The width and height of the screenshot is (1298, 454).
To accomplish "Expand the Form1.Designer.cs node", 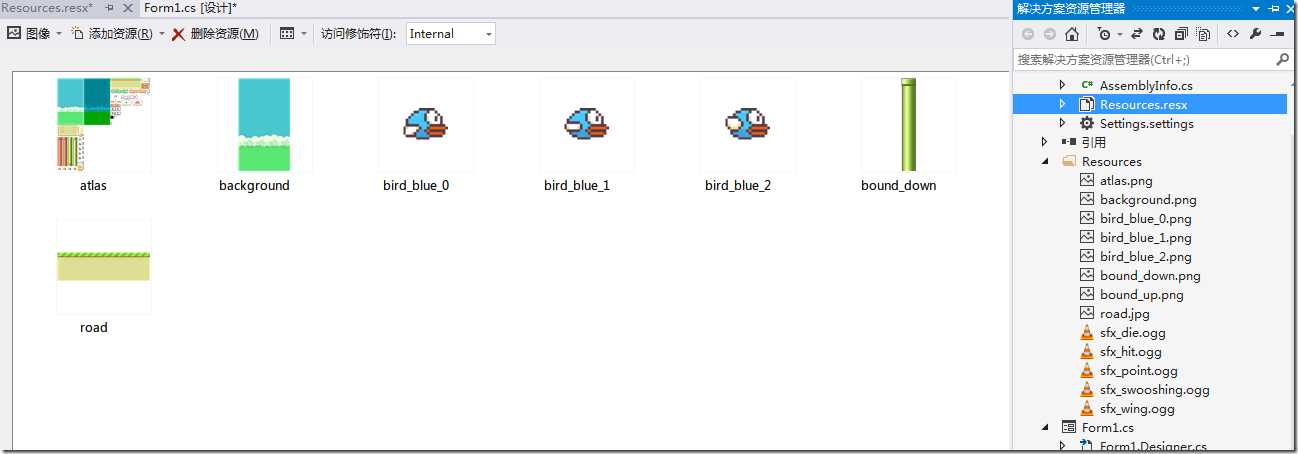I will click(1063, 446).
